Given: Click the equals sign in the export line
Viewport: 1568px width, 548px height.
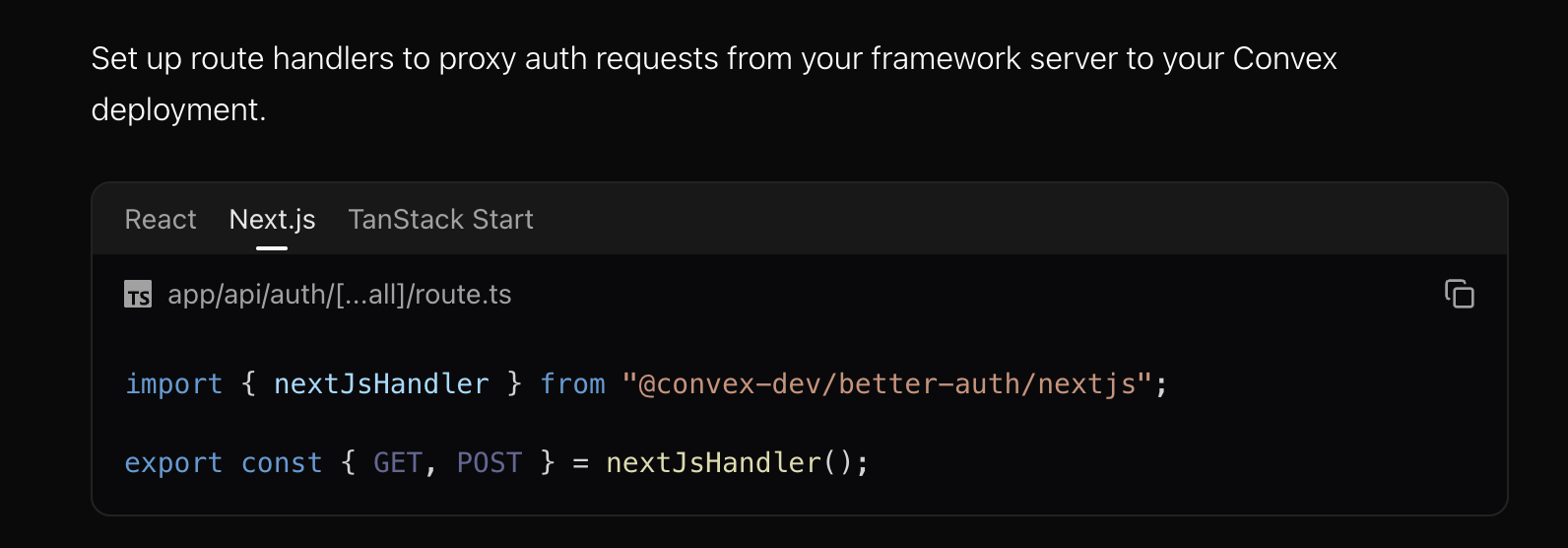Looking at the screenshot, I should [x=581, y=462].
